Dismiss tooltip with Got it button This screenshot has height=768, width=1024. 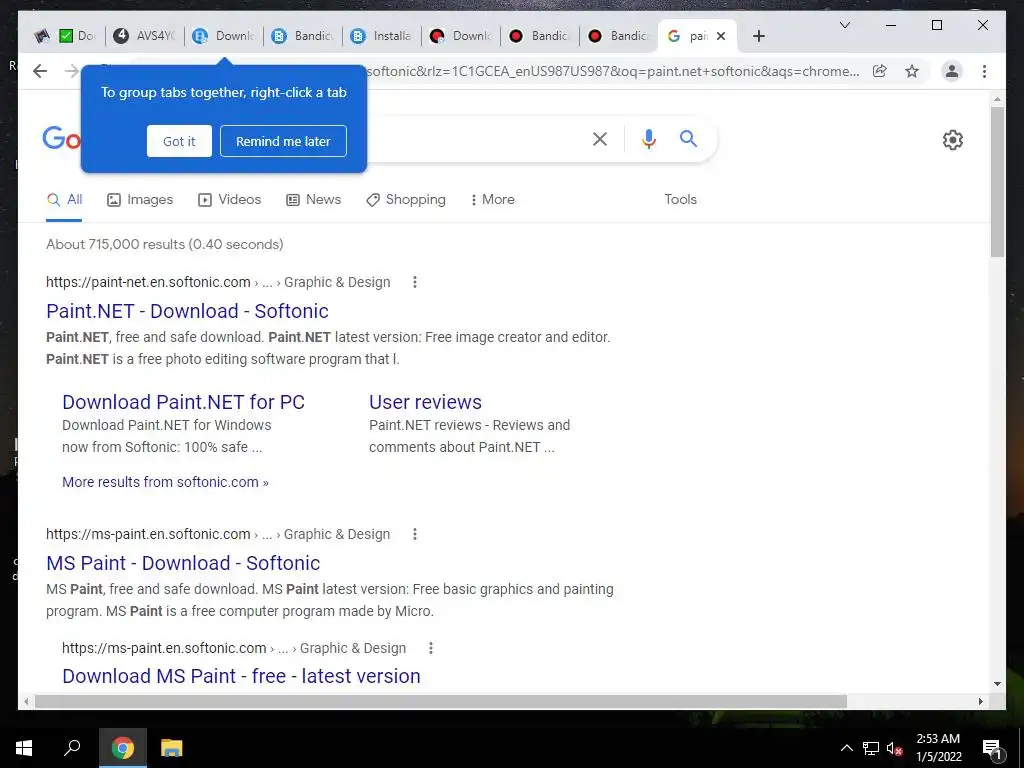pyautogui.click(x=179, y=141)
